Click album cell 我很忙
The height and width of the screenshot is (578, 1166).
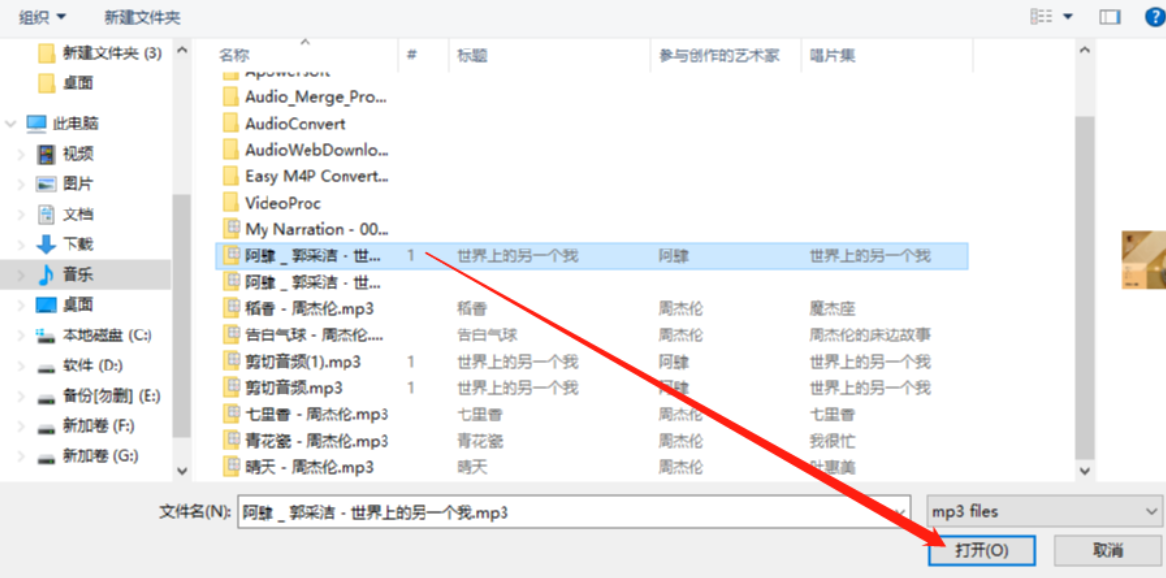click(832, 441)
